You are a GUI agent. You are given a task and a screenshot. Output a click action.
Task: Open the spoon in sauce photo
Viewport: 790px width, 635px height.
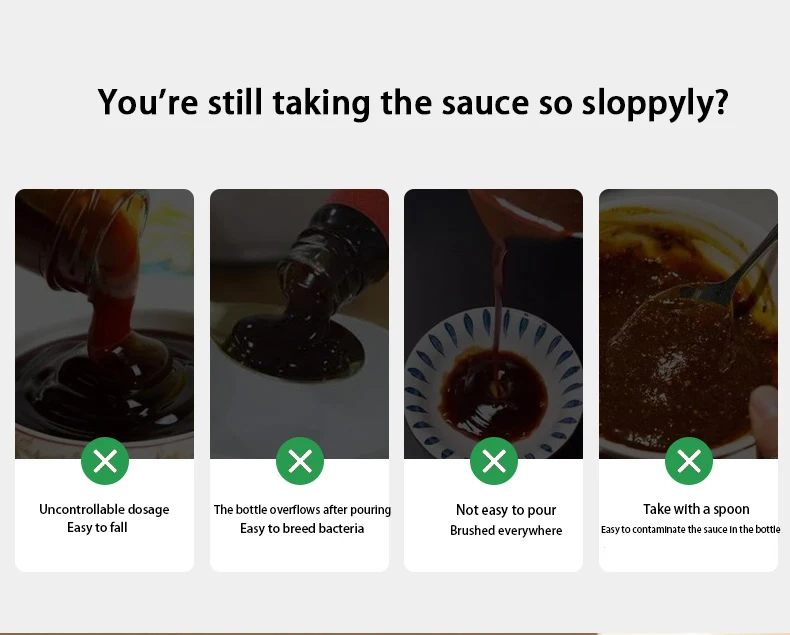click(x=688, y=324)
